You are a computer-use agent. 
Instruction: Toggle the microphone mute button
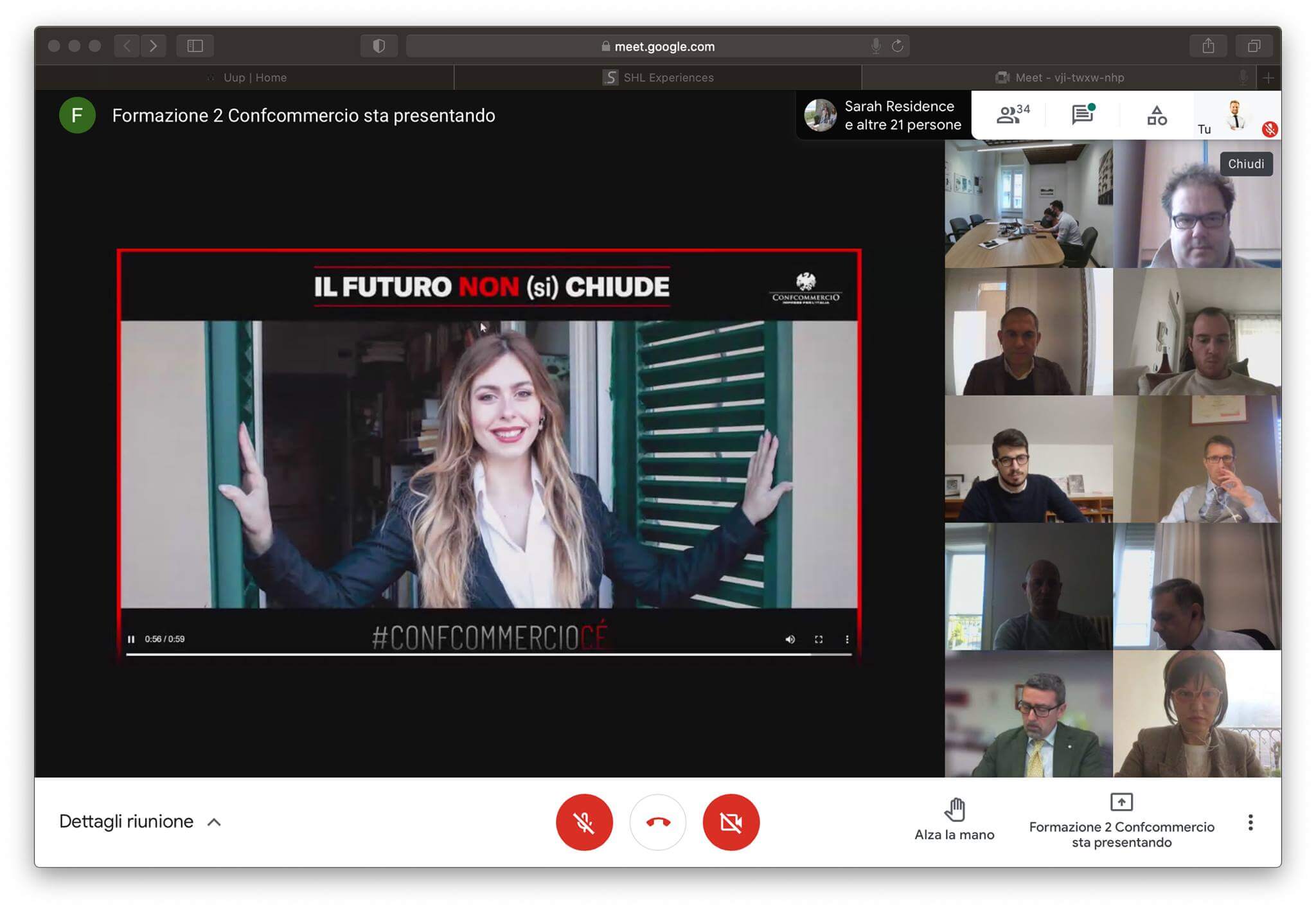point(584,822)
